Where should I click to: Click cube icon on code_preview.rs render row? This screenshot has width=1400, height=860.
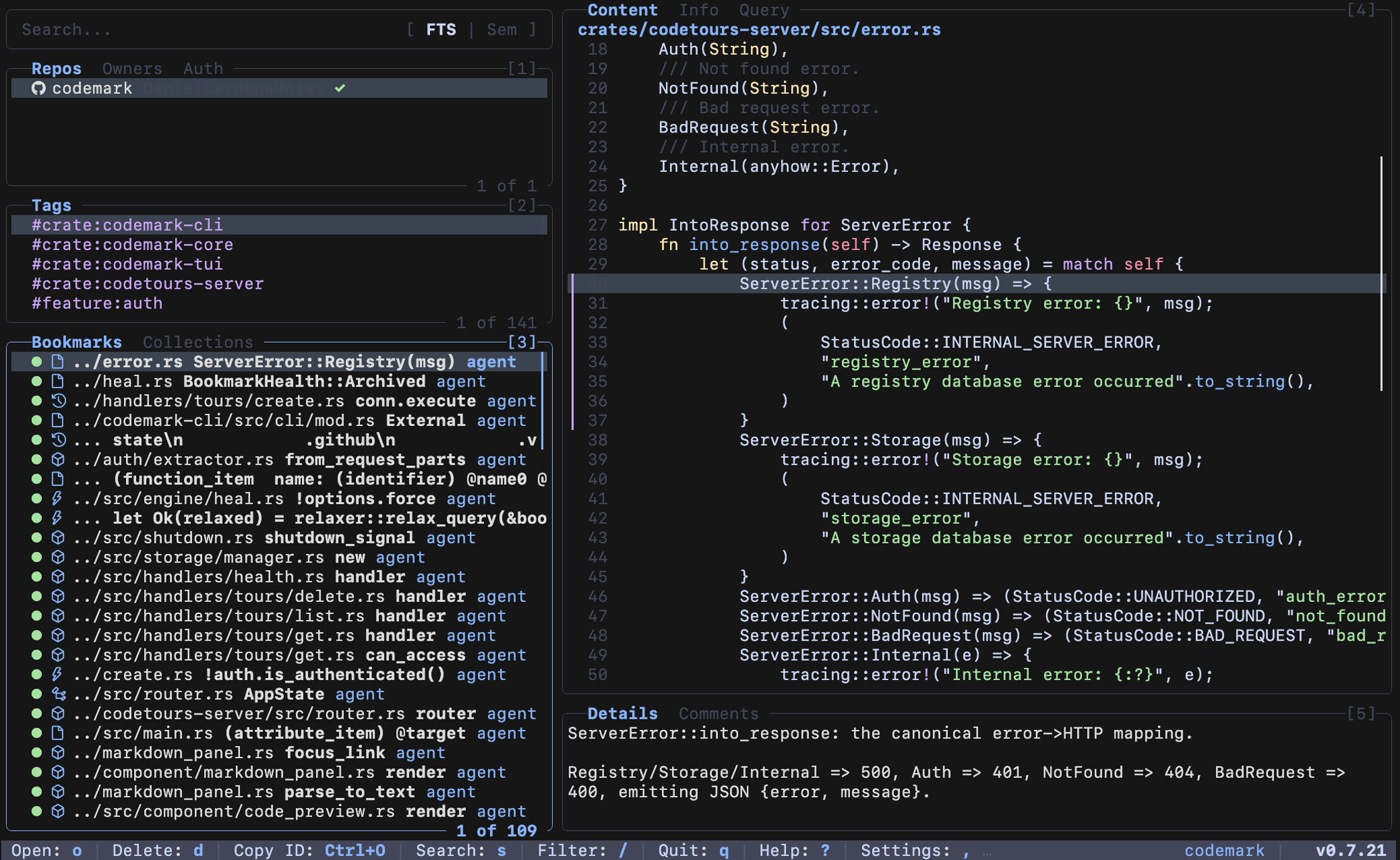(58, 812)
